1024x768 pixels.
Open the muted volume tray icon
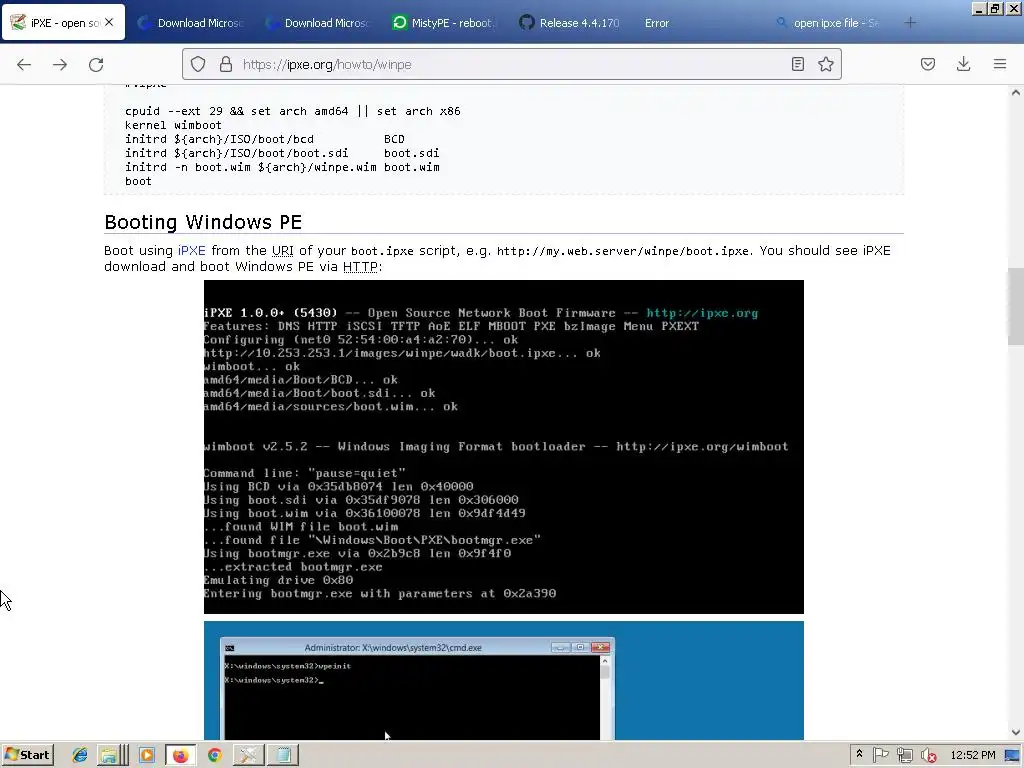929,756
